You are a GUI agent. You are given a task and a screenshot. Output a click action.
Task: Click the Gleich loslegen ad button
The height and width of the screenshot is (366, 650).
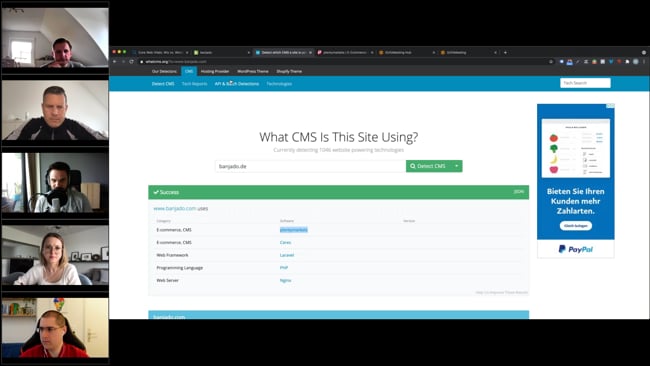(576, 226)
